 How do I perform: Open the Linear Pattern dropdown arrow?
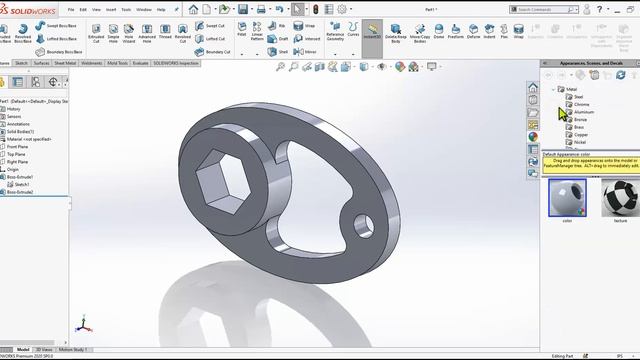[257, 54]
